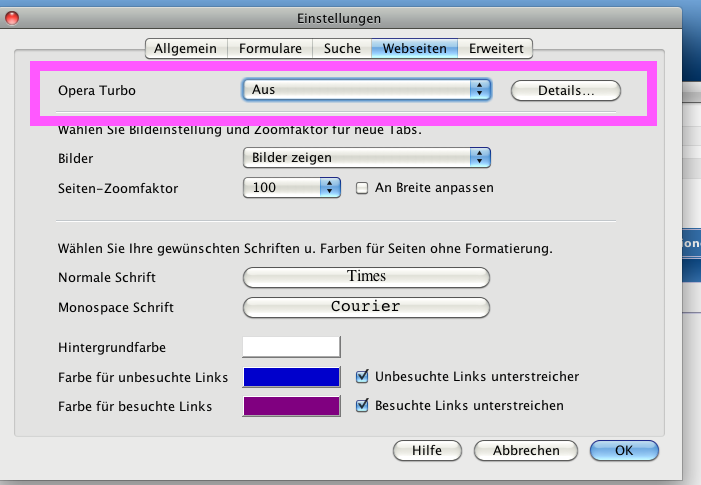Click the Details… button for Opera Turbo
Viewport: 701px width, 485px height.
(x=566, y=91)
